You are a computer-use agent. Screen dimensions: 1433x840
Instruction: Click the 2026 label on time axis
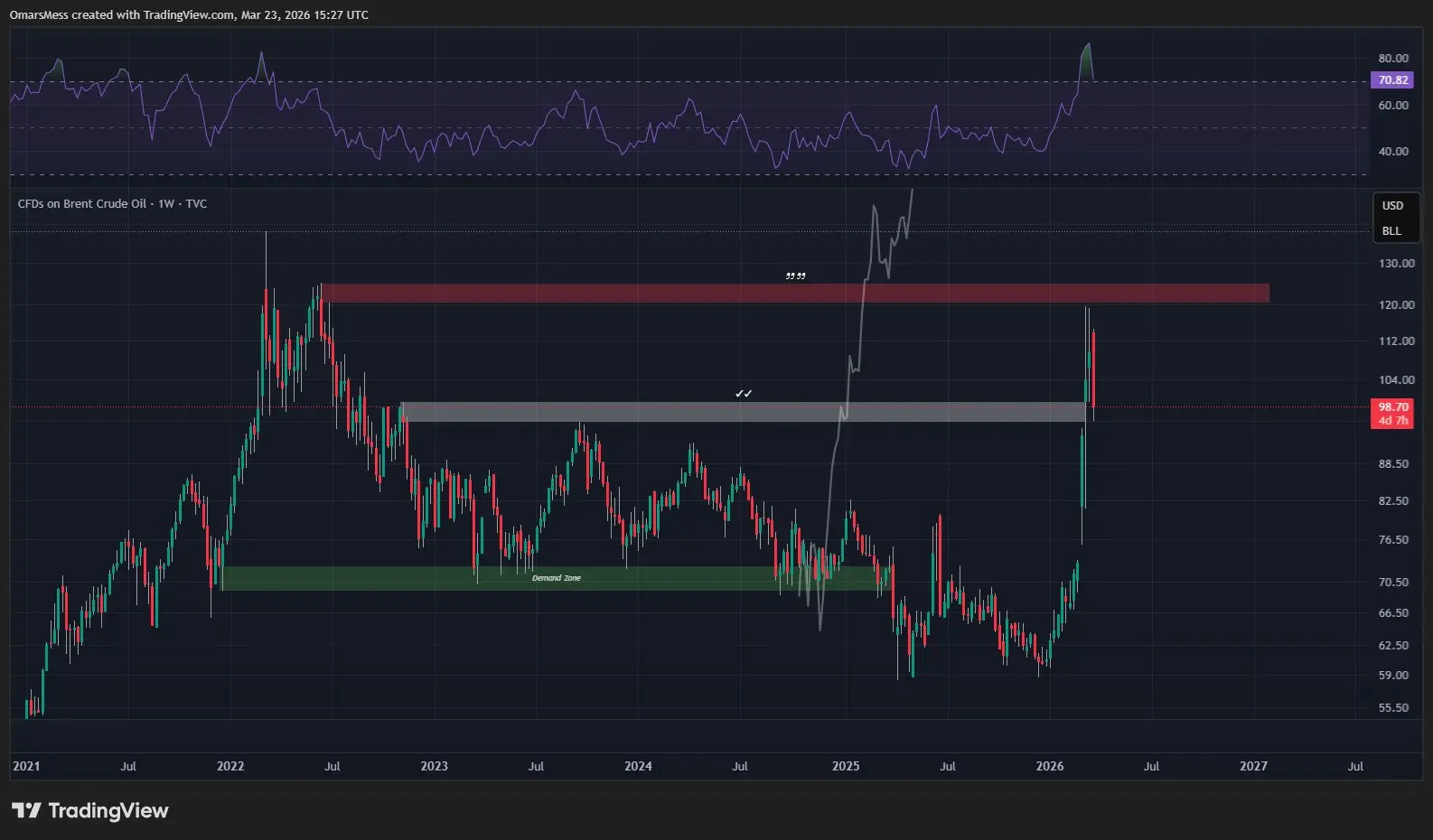coord(1050,767)
